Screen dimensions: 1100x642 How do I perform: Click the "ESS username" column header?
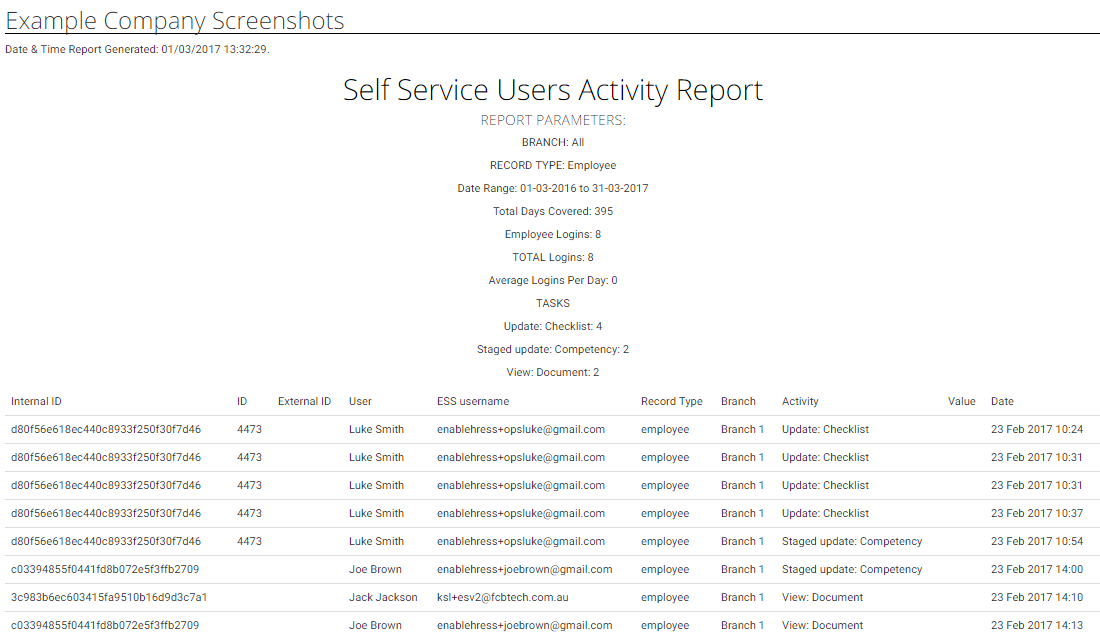tap(473, 401)
